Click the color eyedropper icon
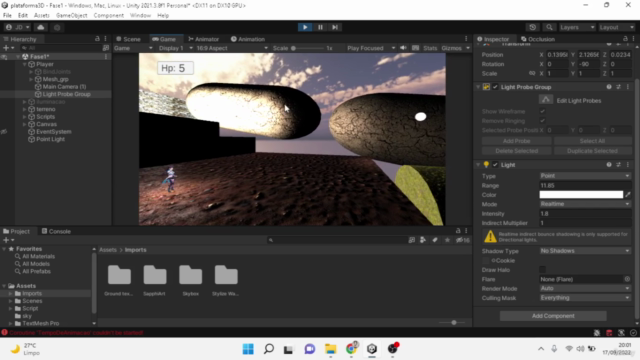This screenshot has width=640, height=360. pos(628,195)
